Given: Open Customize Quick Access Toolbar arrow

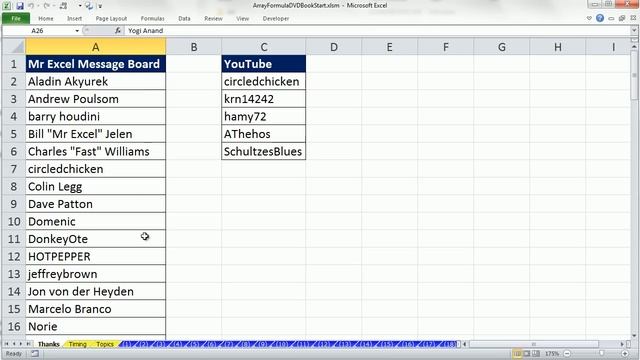Looking at the screenshot, I should tap(100, 6).
